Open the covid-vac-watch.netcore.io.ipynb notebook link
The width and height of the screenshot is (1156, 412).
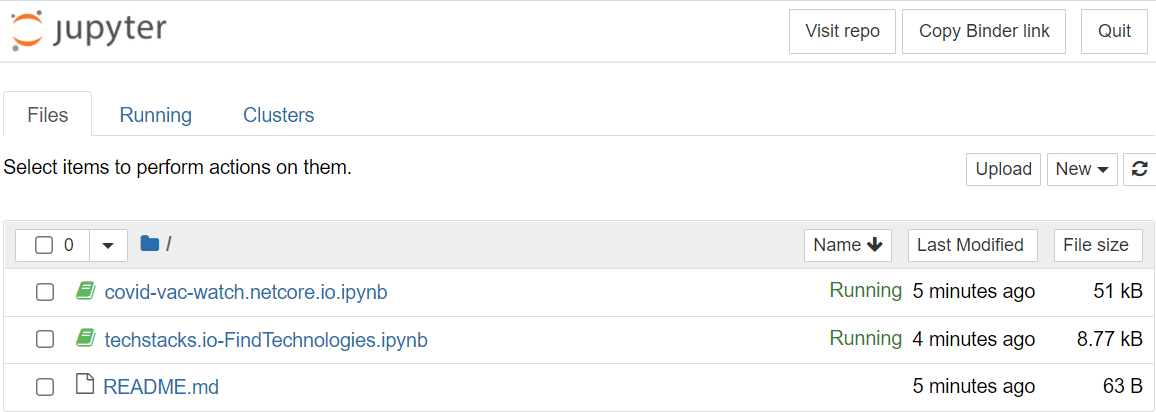point(246,293)
